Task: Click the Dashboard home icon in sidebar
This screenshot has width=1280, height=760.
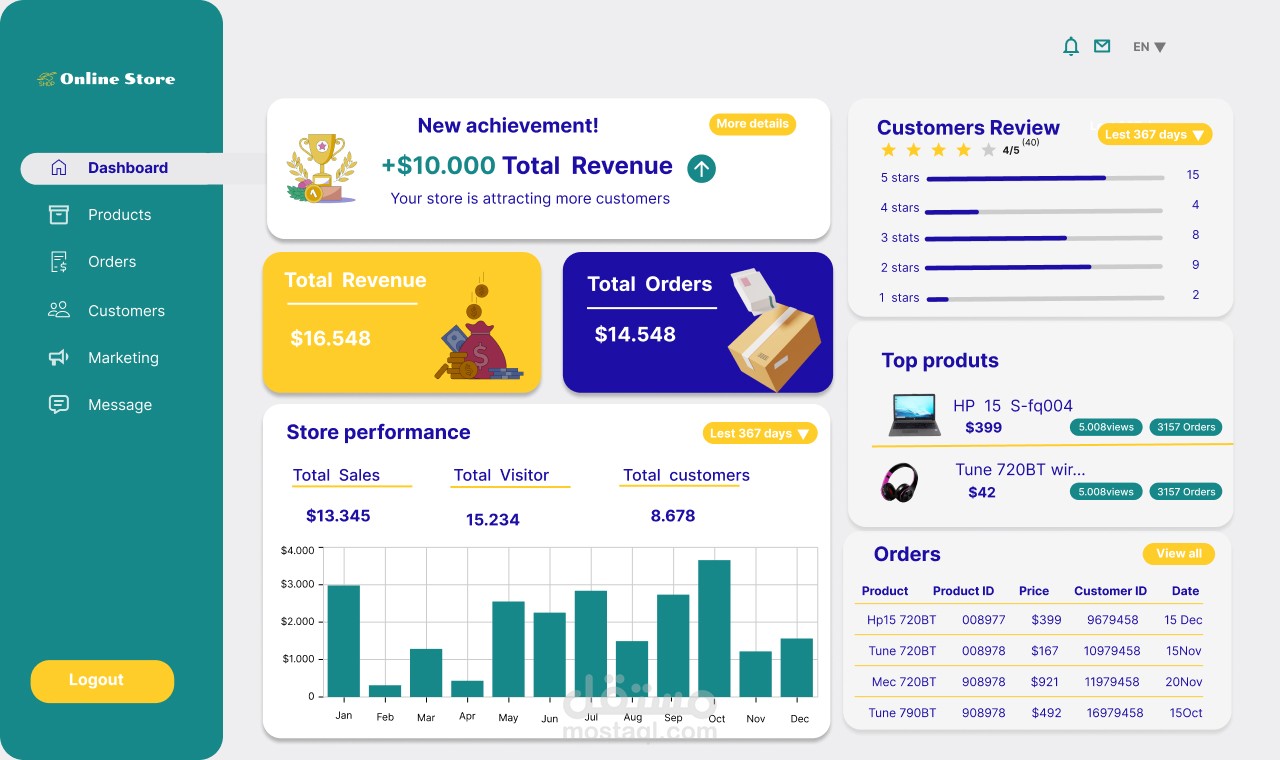Action: click(x=59, y=167)
